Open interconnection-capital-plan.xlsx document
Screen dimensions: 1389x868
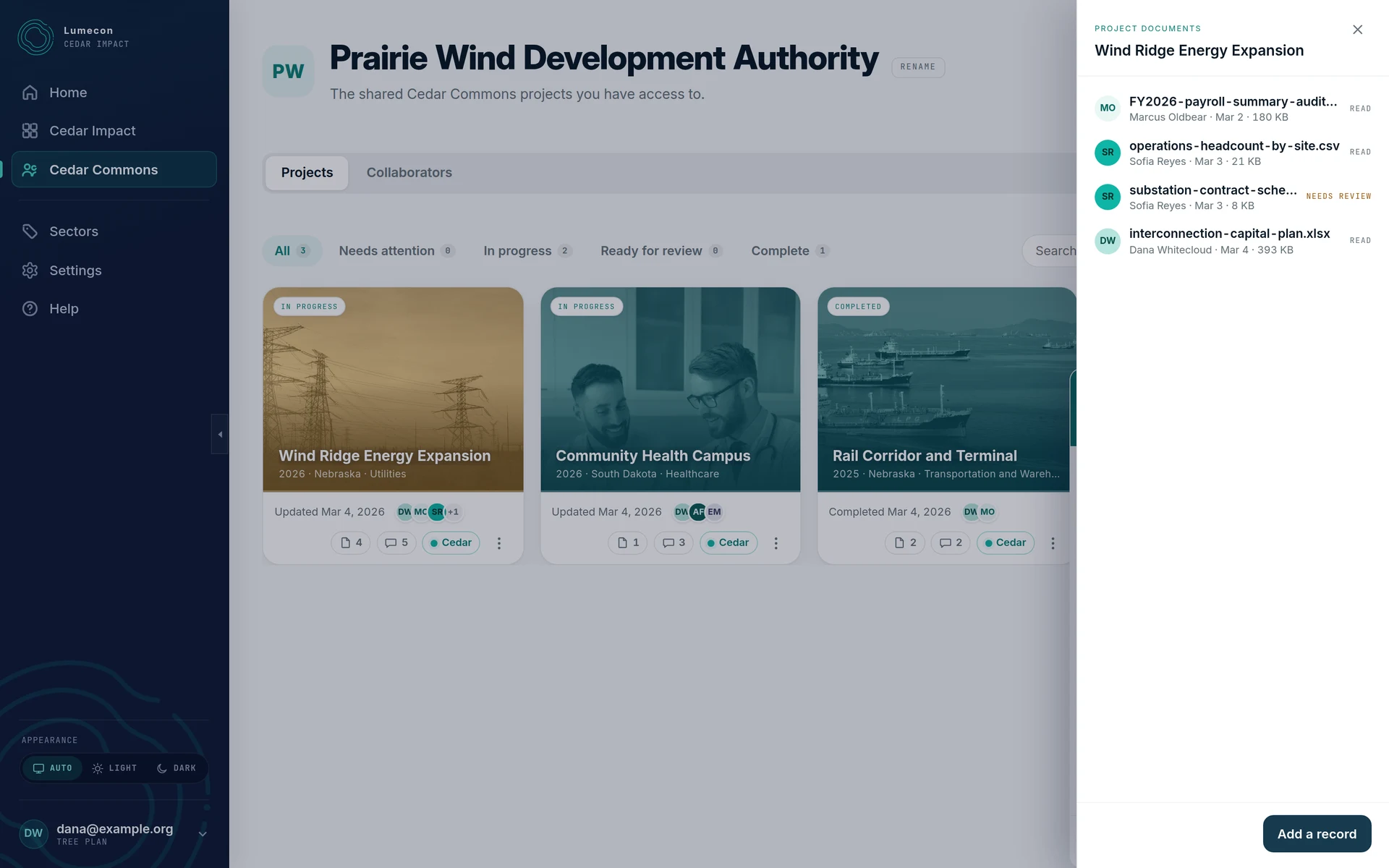click(1233, 241)
